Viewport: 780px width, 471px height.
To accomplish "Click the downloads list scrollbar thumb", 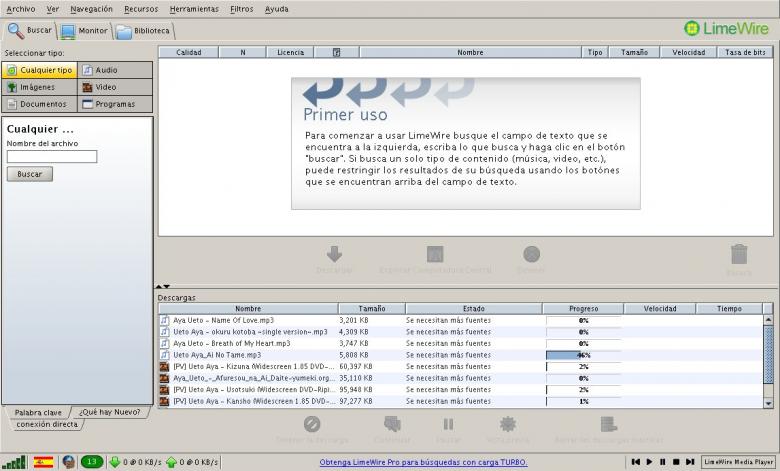I will click(x=768, y=354).
